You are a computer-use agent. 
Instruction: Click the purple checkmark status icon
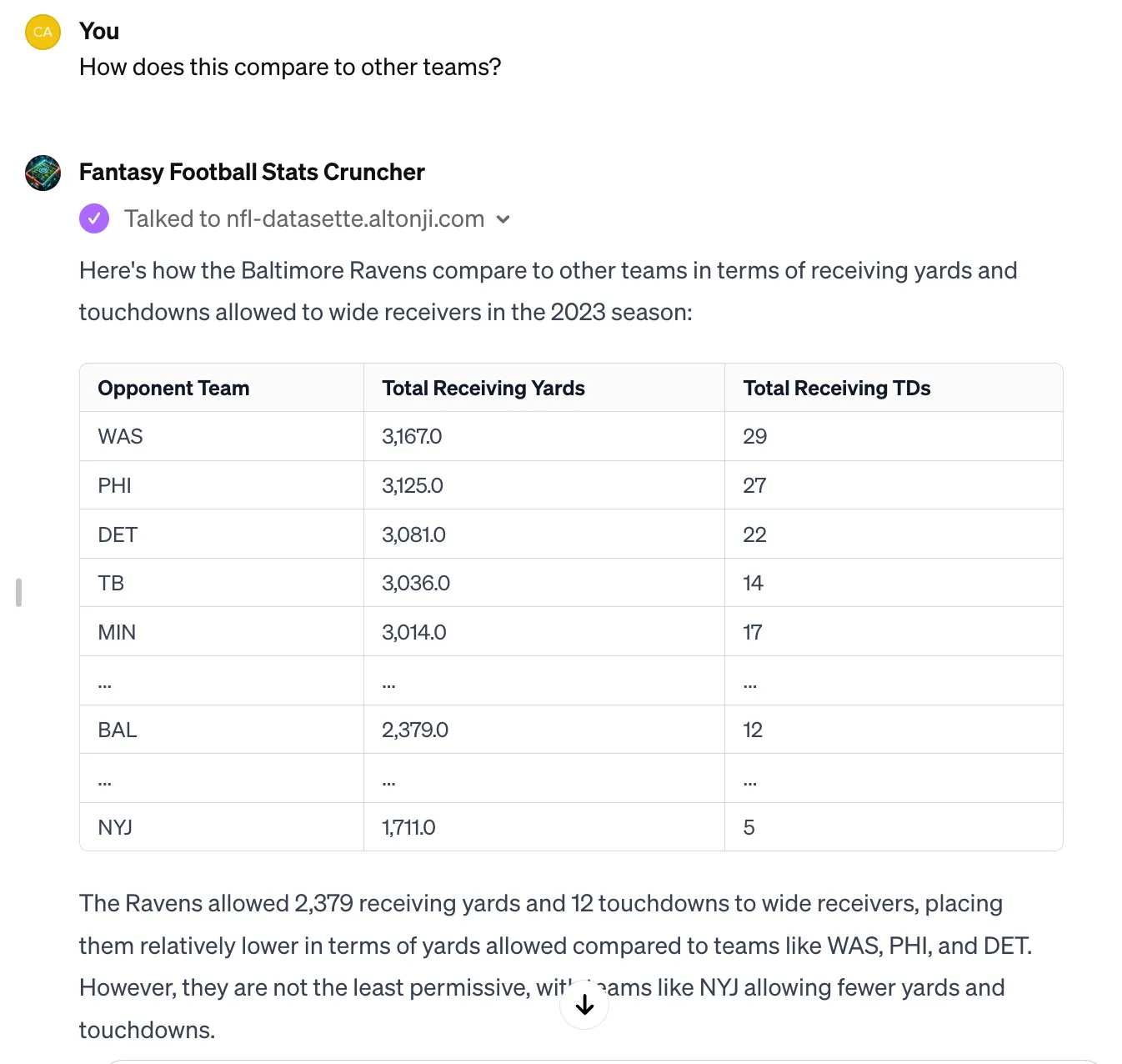click(x=94, y=218)
